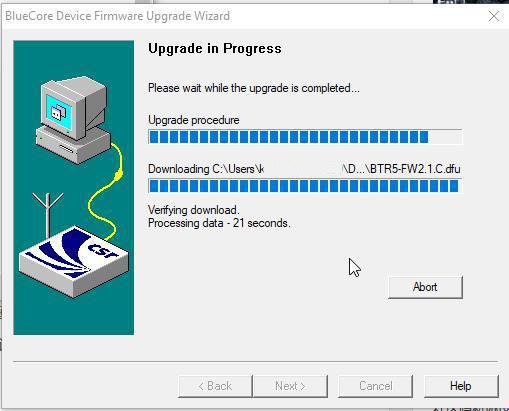Click the antenna icon on the device

48,215
